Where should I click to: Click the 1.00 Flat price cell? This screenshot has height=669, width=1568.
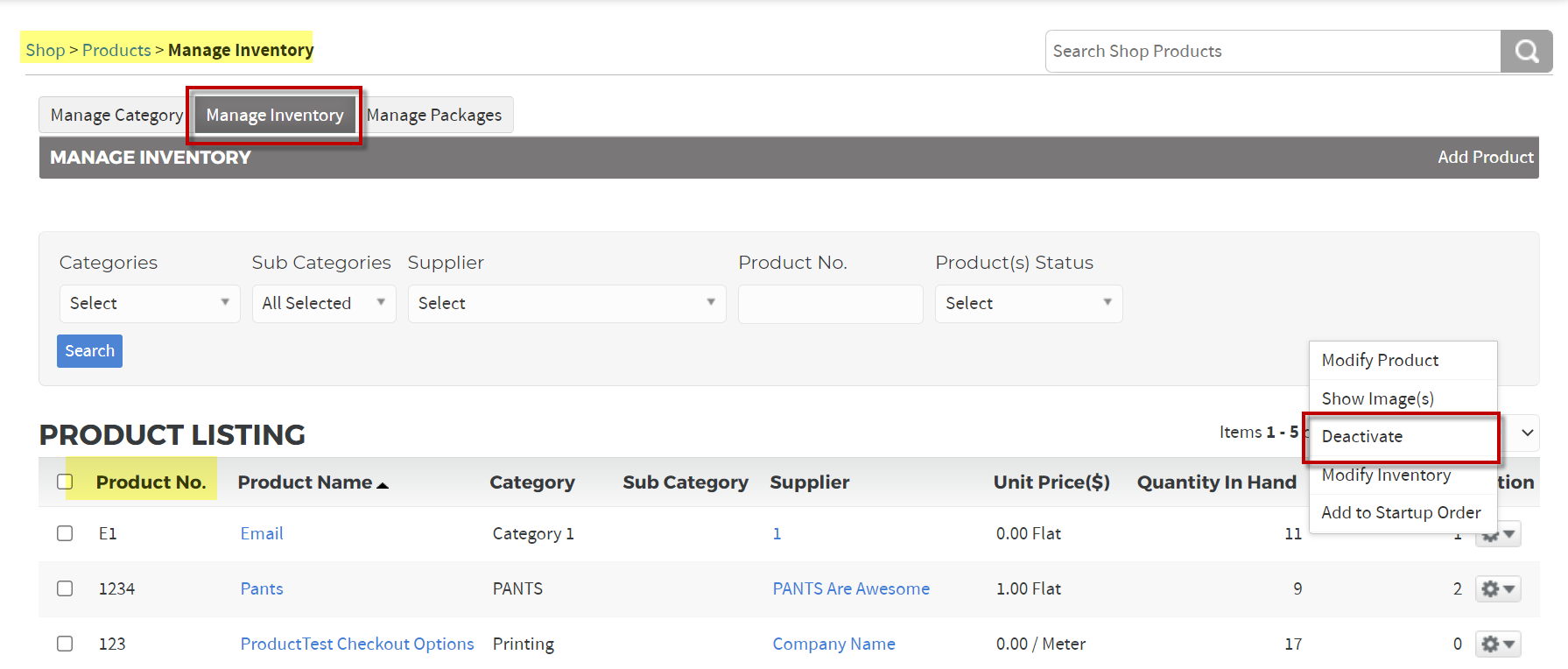coord(1029,588)
